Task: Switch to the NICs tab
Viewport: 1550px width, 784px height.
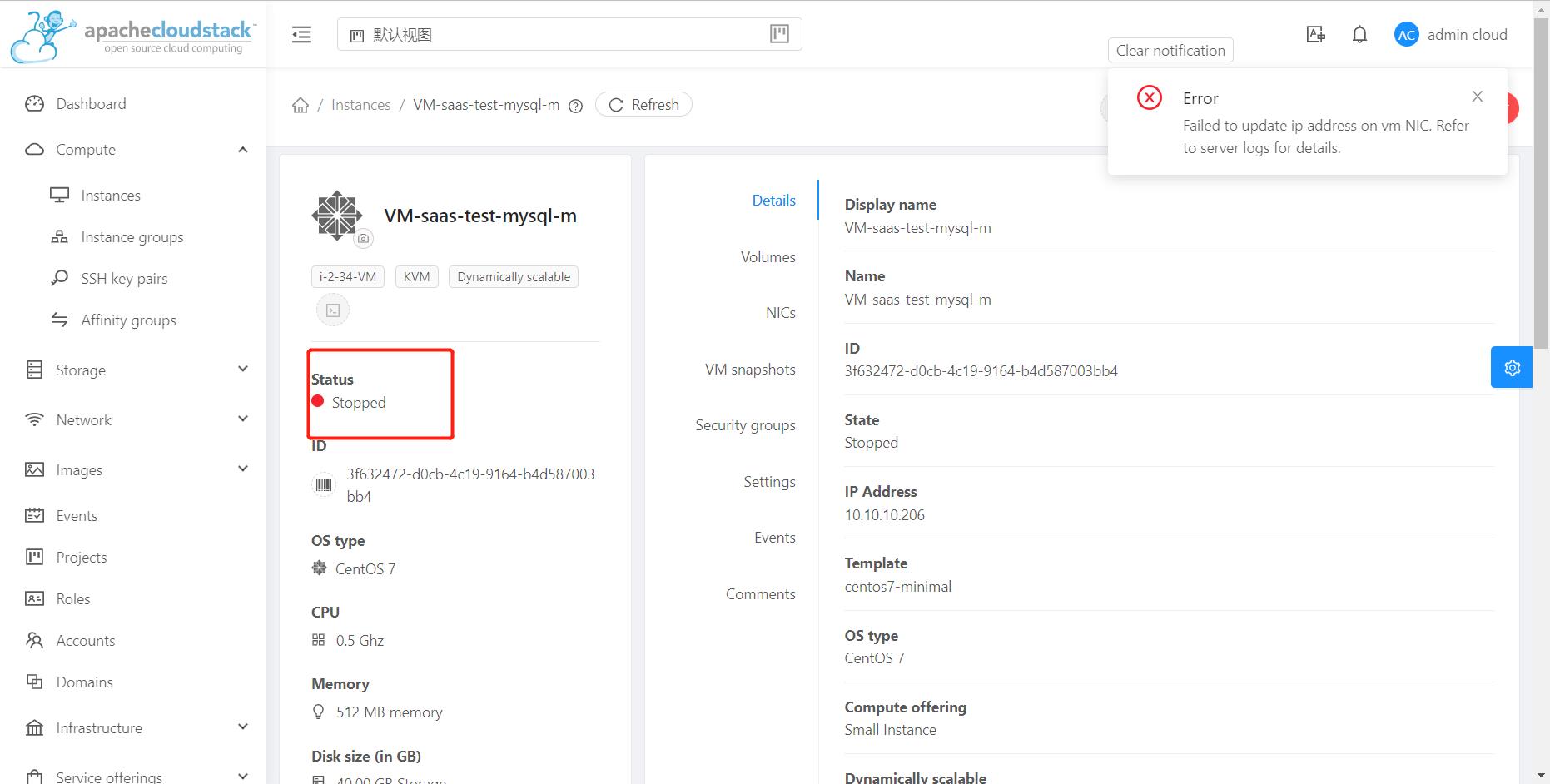Action: tap(780, 312)
